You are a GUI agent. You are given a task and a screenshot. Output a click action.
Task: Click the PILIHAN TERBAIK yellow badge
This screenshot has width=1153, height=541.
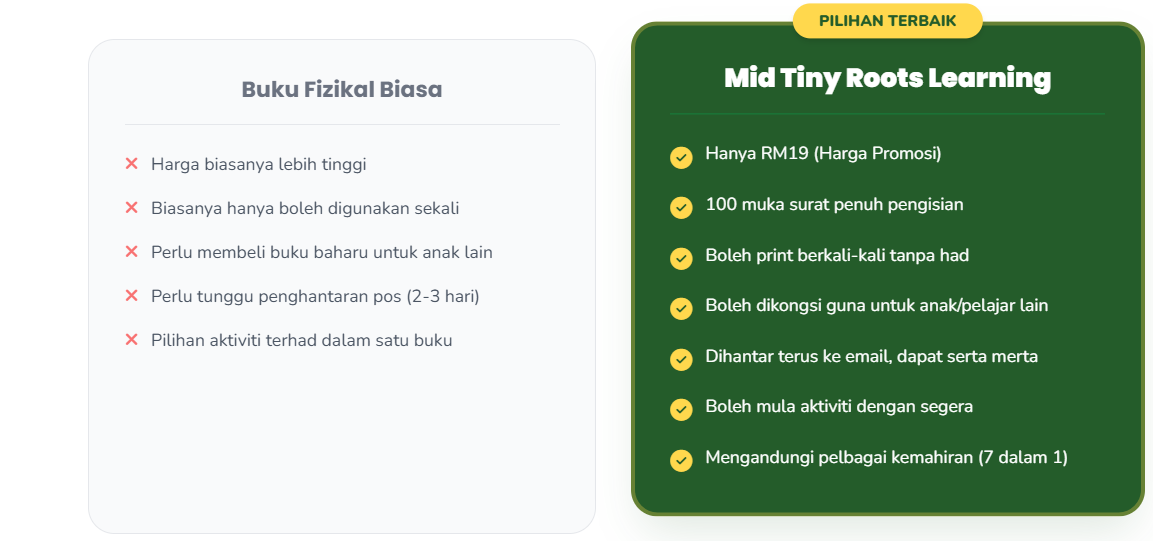coord(888,21)
